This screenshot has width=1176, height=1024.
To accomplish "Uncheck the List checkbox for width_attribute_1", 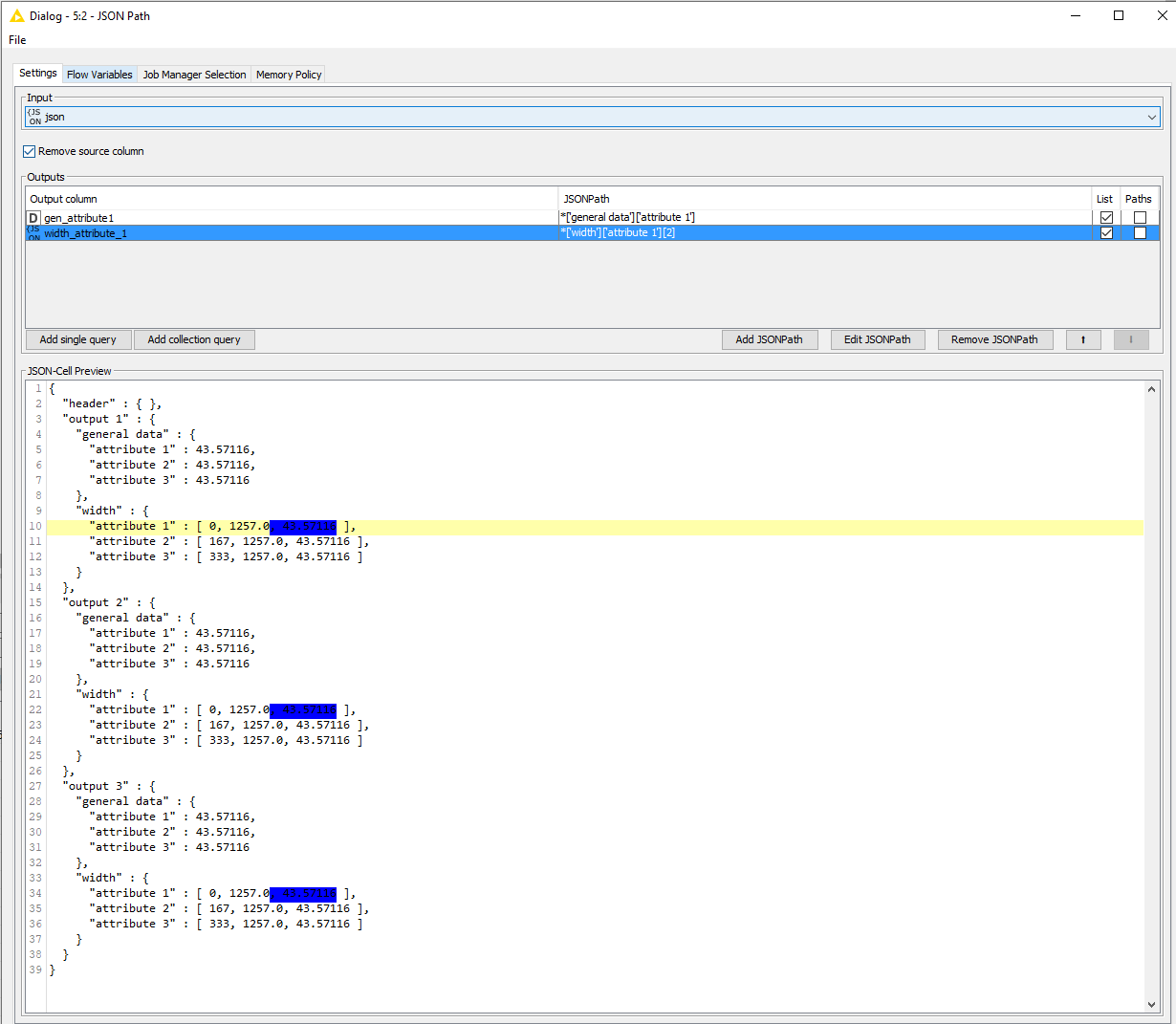I will 1106,232.
